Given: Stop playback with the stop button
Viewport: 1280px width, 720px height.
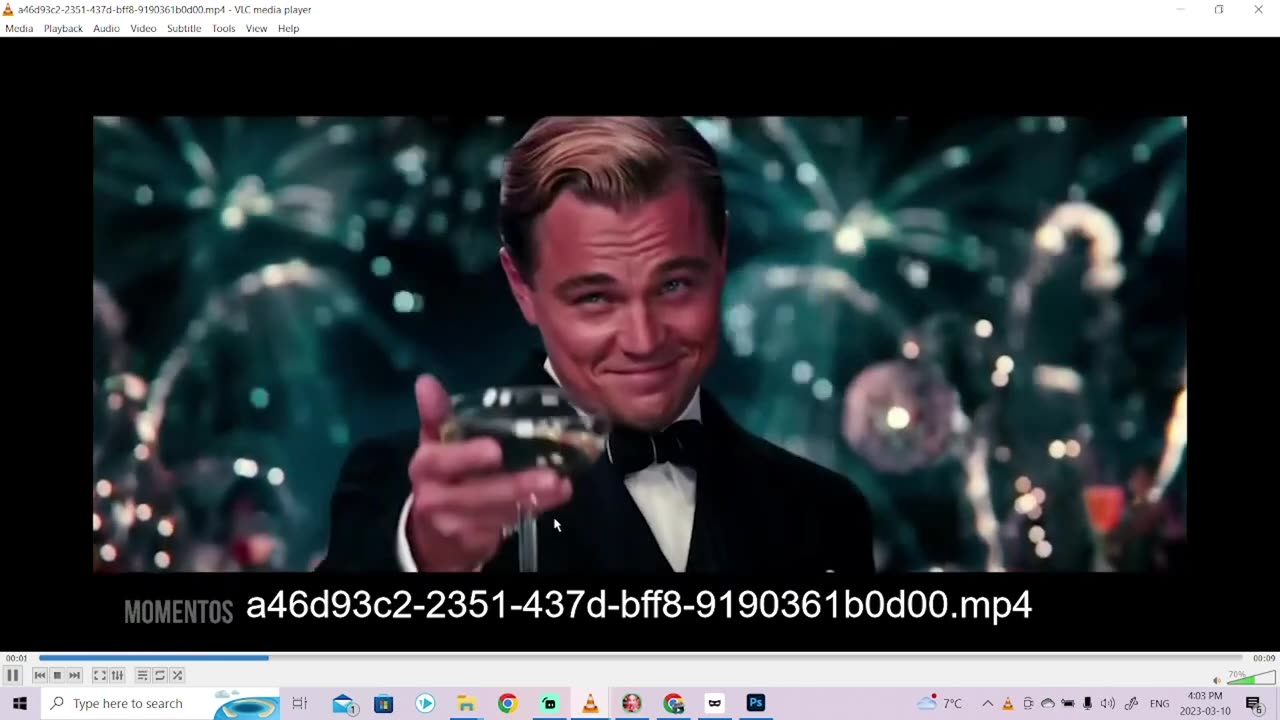Looking at the screenshot, I should click(57, 675).
